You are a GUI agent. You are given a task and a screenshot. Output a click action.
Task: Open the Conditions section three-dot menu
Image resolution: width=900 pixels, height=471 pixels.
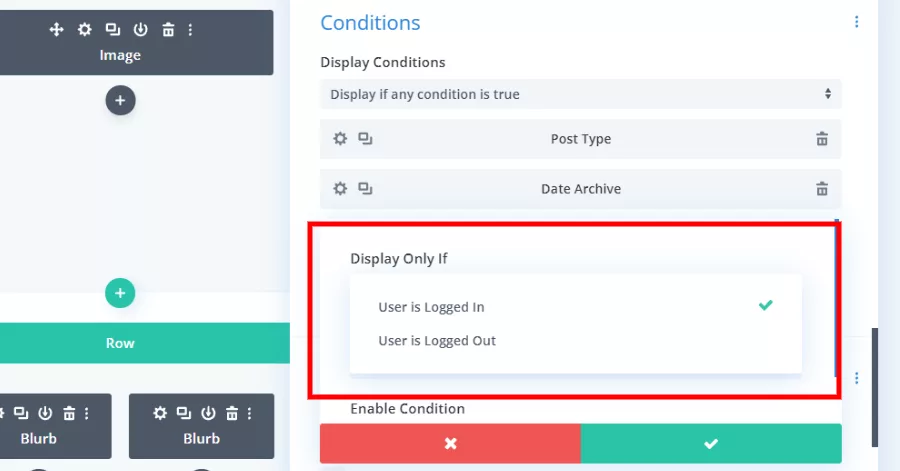point(856,22)
